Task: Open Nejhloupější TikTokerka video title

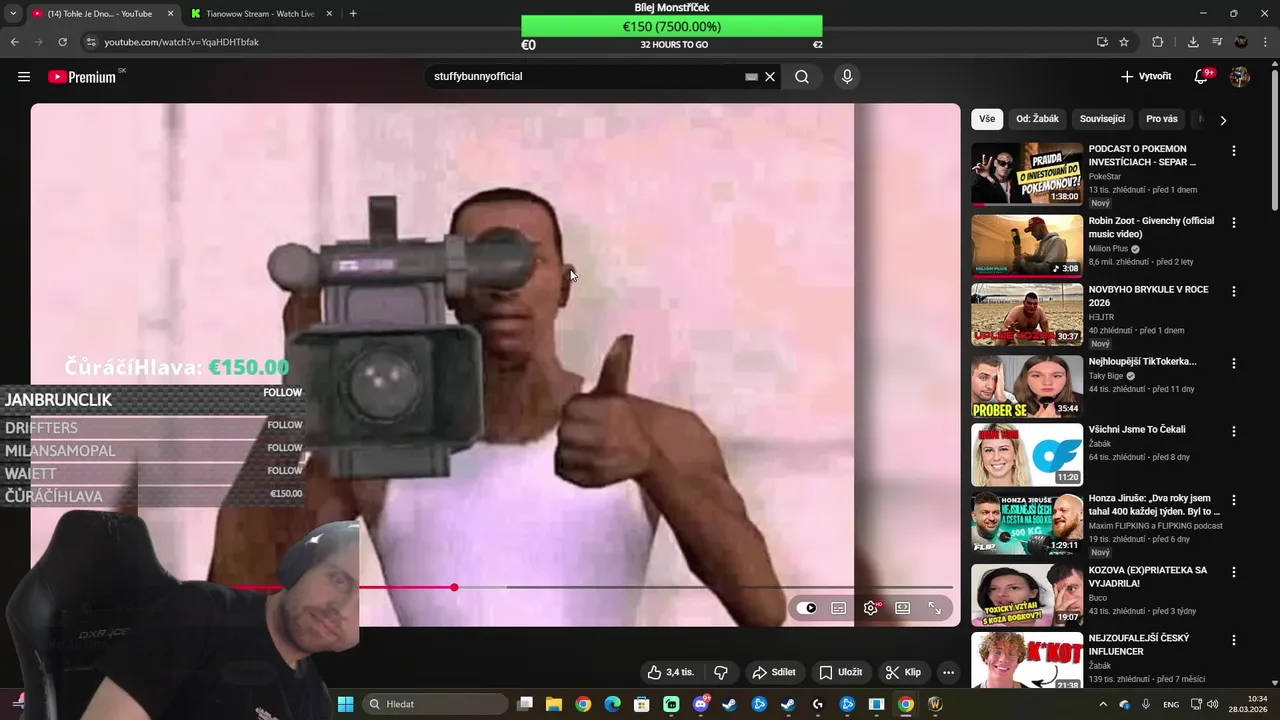Action: 1142,361
